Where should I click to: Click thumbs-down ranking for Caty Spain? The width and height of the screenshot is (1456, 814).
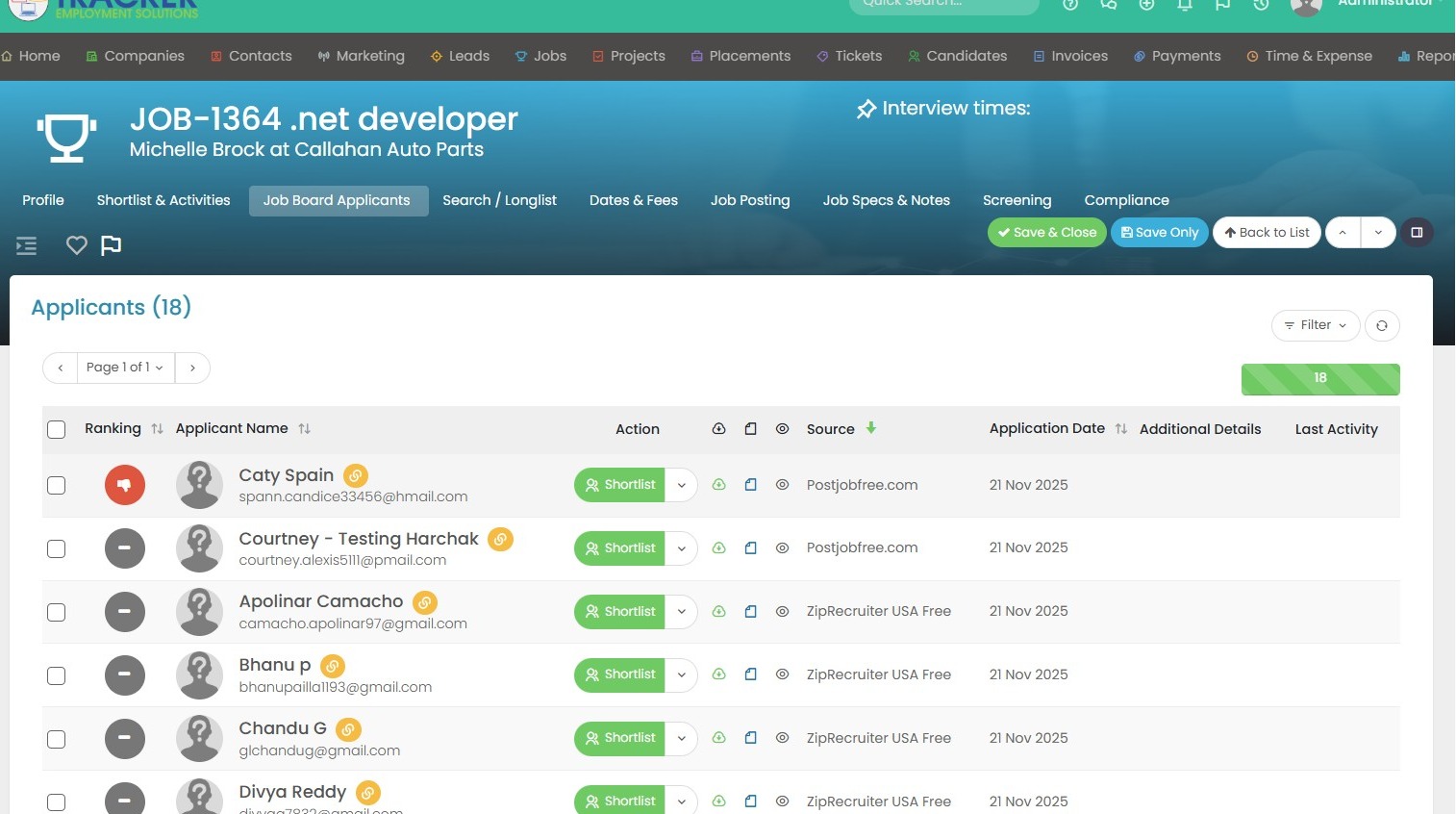tap(124, 485)
